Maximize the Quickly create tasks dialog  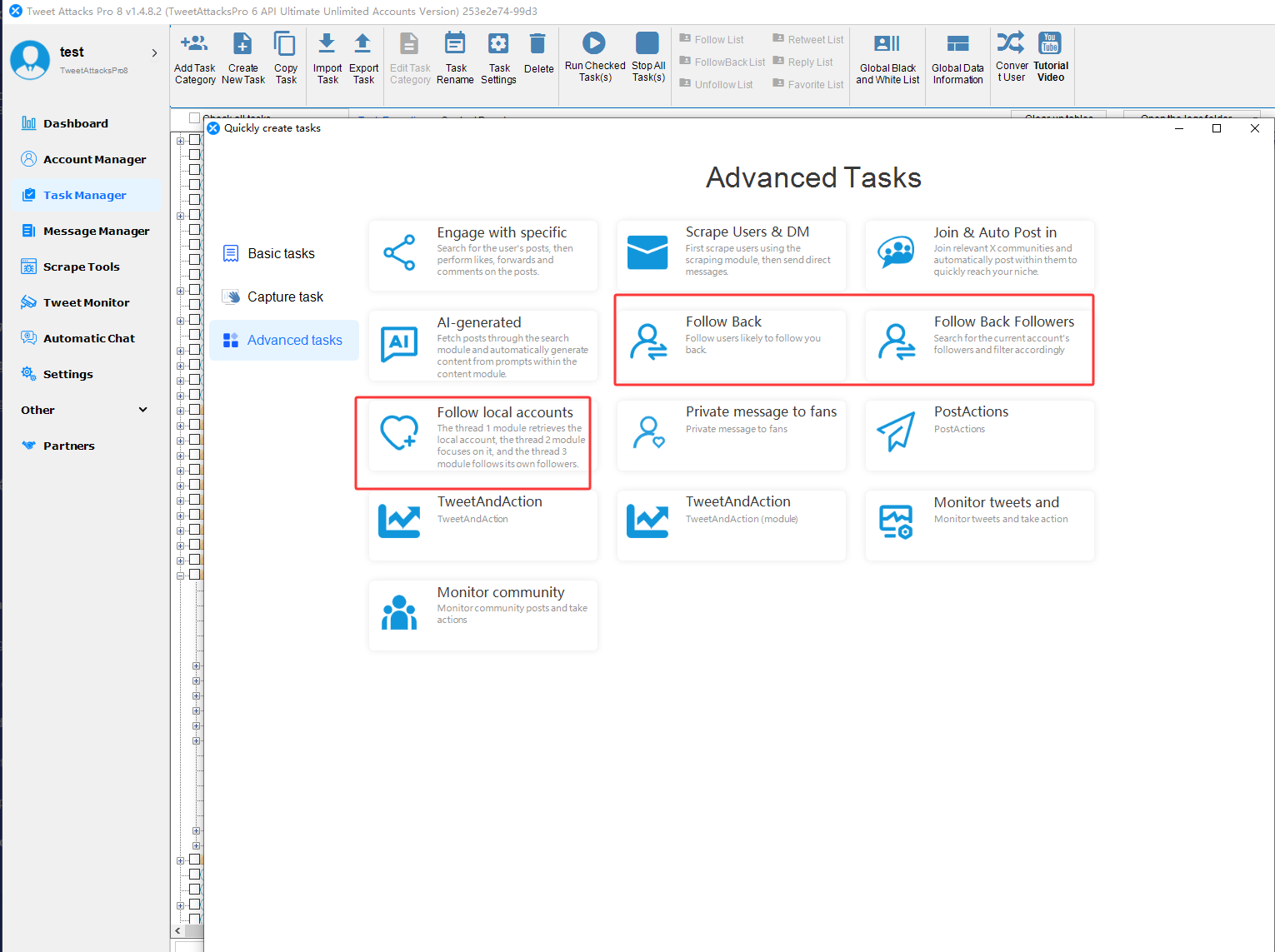(1217, 128)
